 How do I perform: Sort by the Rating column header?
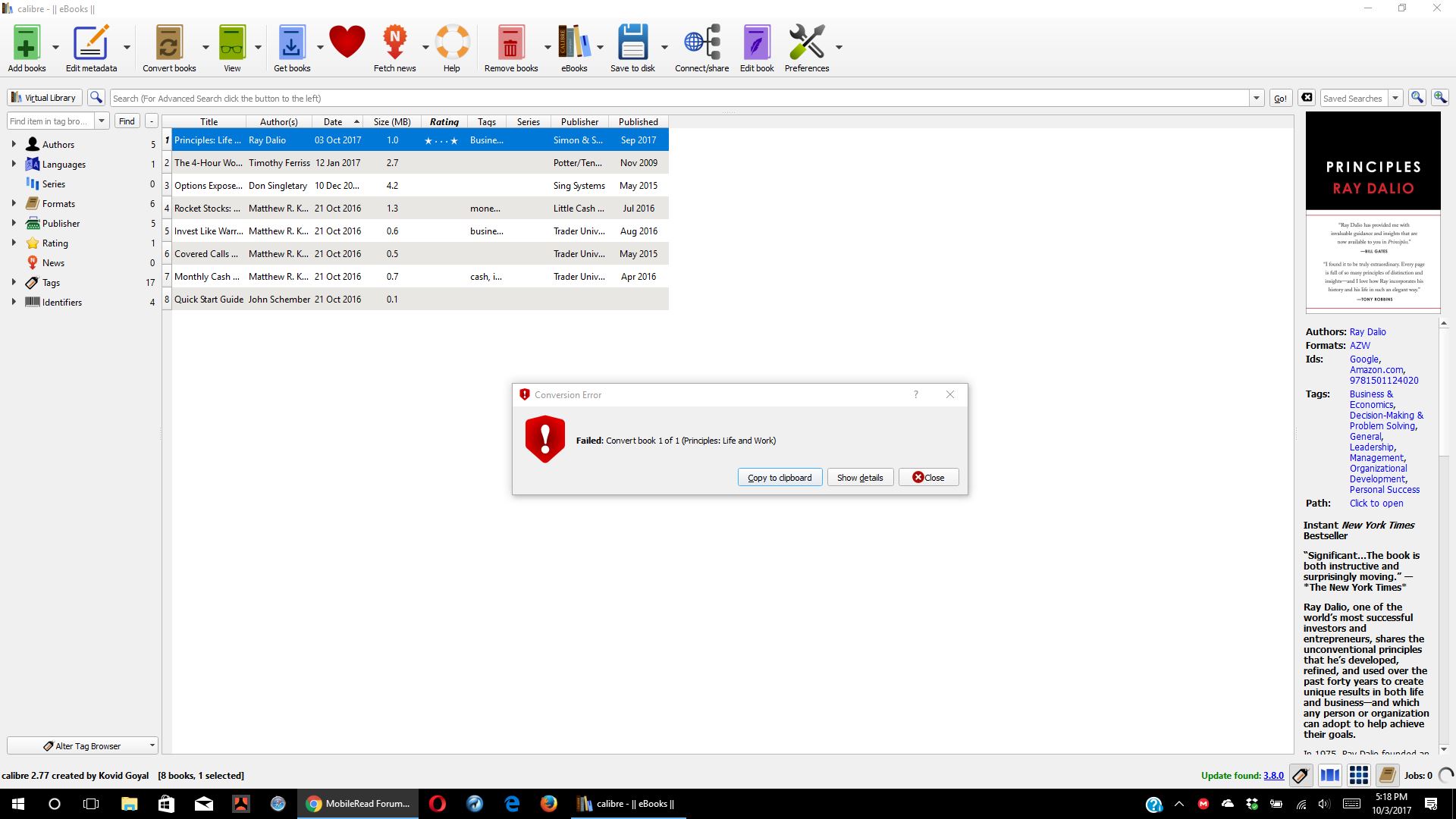pos(444,121)
